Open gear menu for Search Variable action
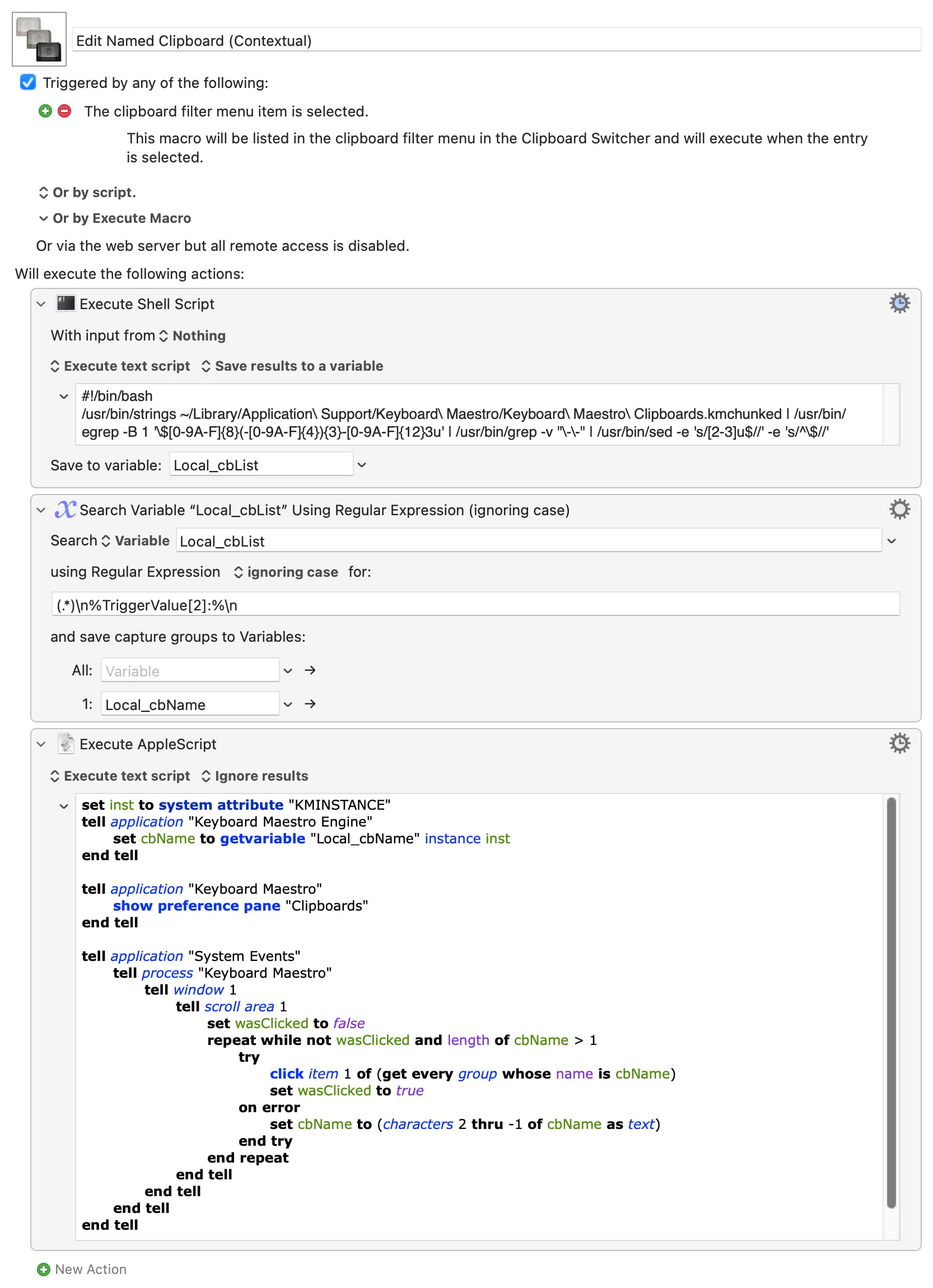The image size is (933, 1288). pos(899,509)
